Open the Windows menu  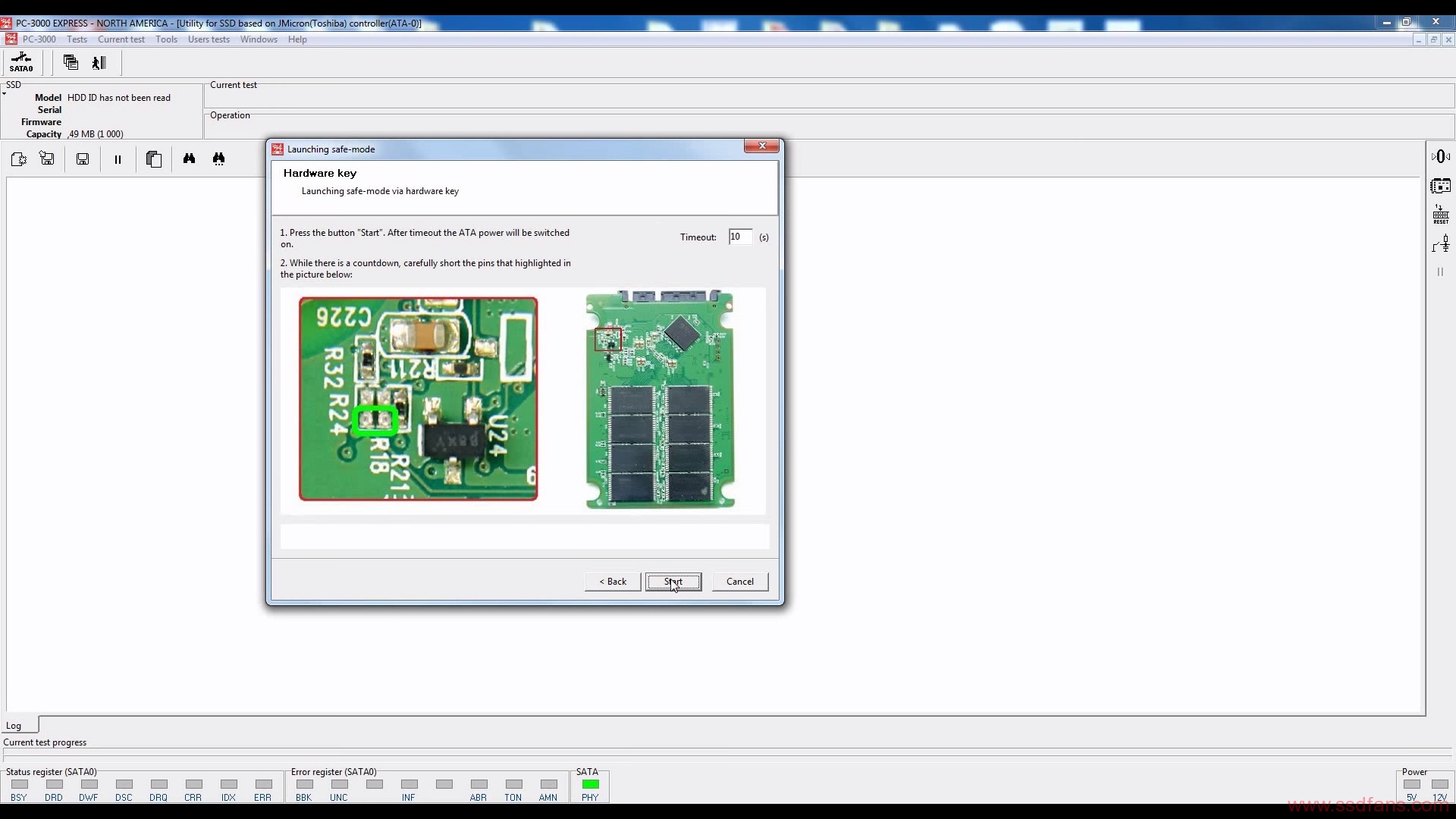tap(259, 39)
